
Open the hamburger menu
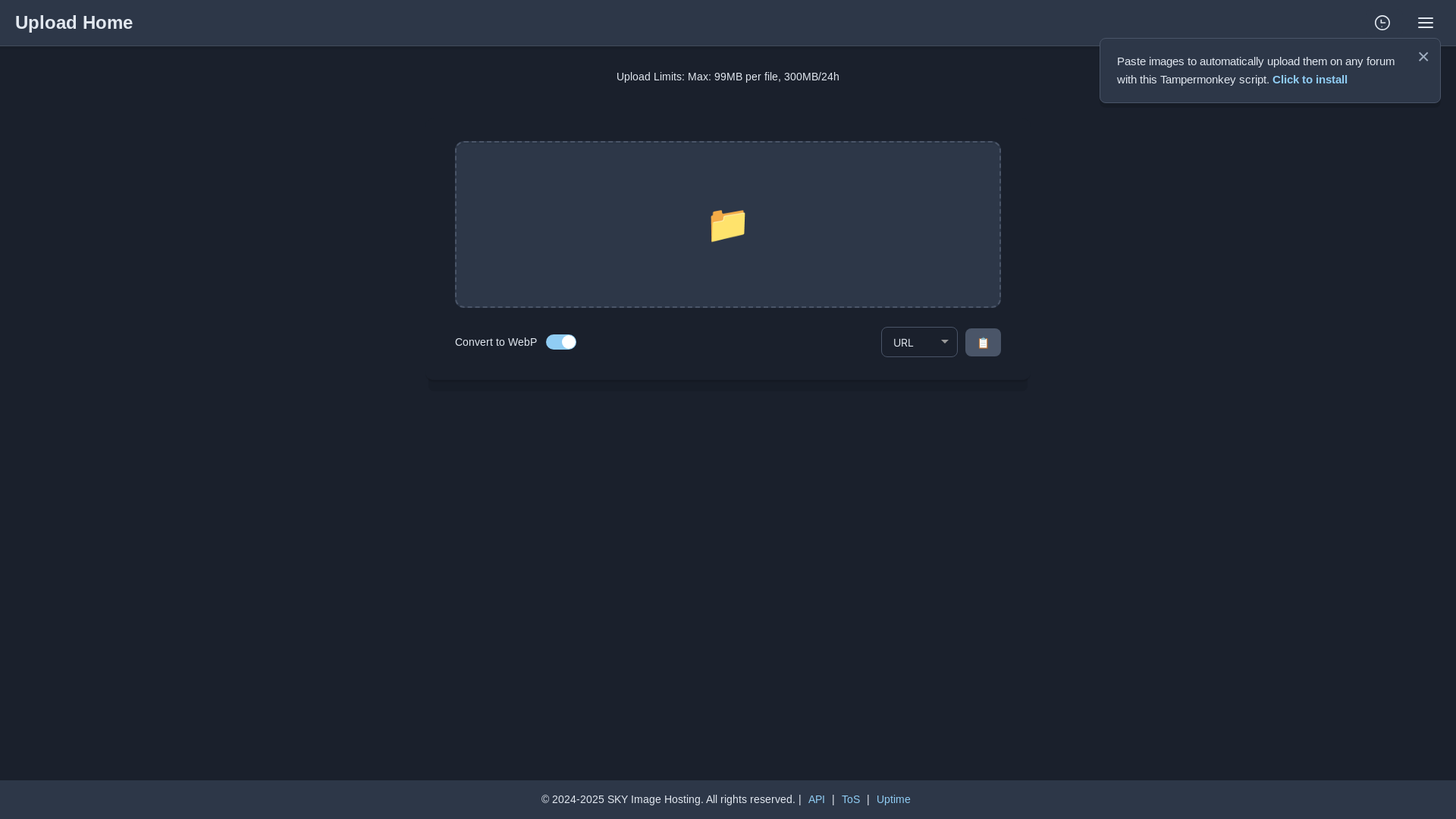click(1426, 23)
